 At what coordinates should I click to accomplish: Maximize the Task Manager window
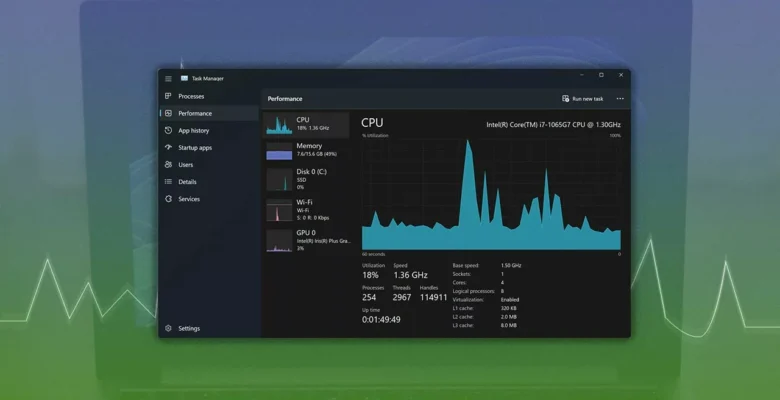pyautogui.click(x=601, y=75)
